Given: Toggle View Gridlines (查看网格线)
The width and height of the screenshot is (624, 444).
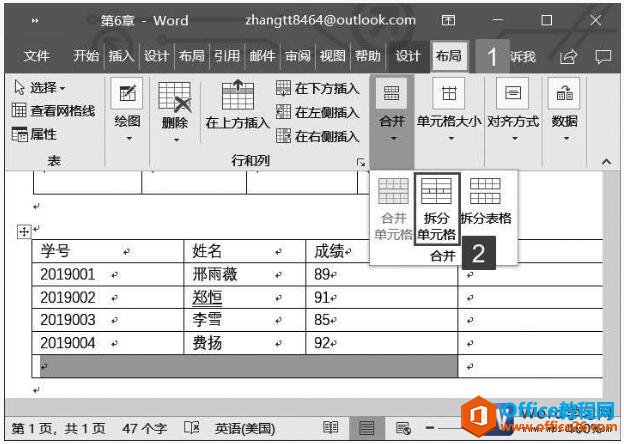Looking at the screenshot, I should pyautogui.click(x=53, y=111).
